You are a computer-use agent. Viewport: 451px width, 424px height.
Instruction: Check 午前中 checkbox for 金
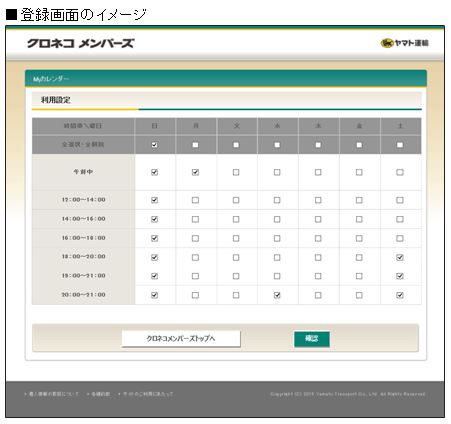(x=359, y=172)
